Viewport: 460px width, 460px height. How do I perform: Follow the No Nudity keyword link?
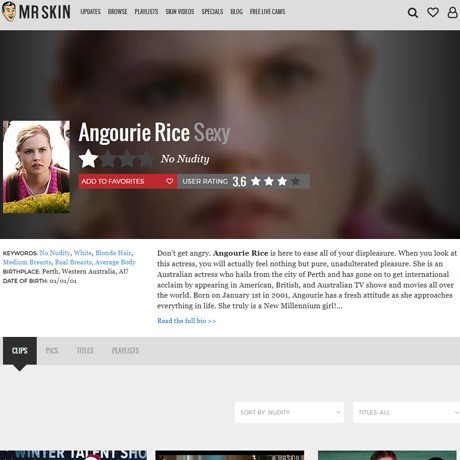(x=55, y=253)
